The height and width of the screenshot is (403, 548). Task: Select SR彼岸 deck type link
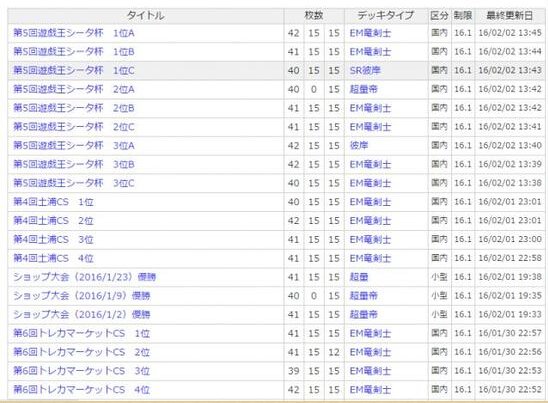pyautogui.click(x=365, y=71)
